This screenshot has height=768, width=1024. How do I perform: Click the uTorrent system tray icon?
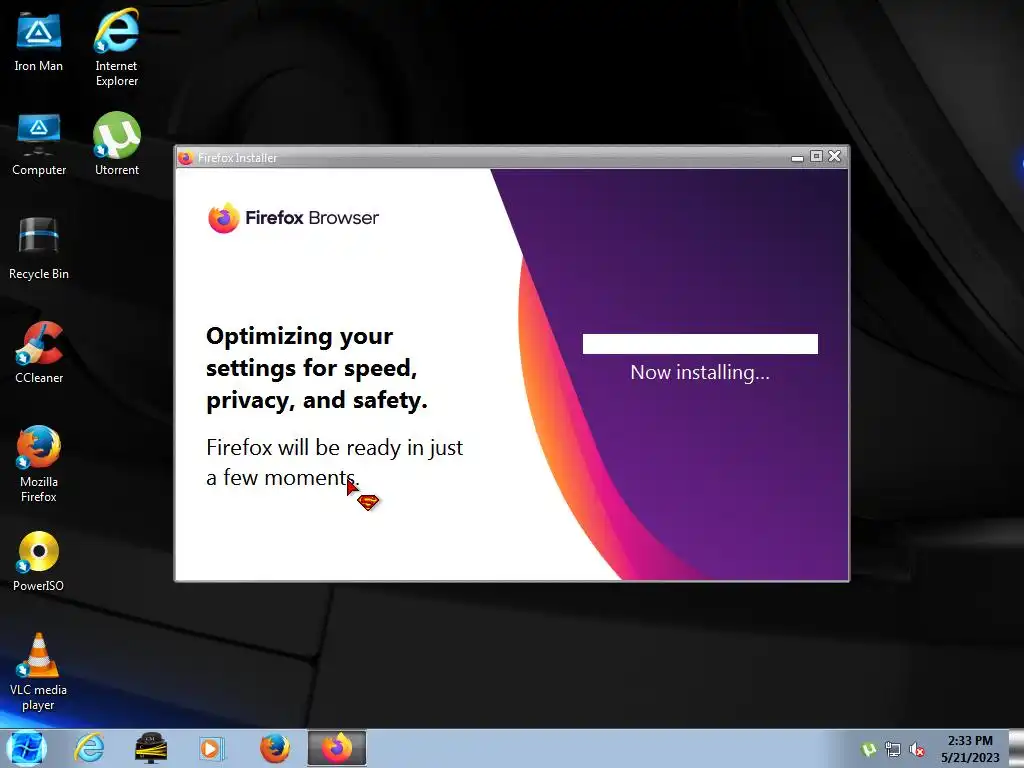[869, 749]
